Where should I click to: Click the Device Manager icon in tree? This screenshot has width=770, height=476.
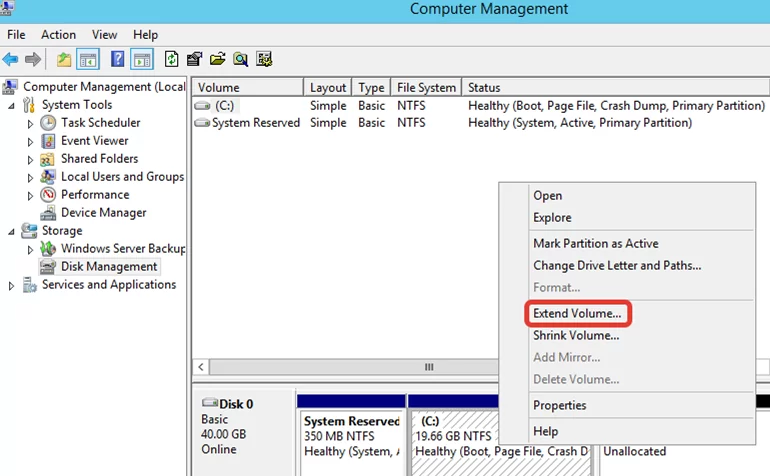[x=48, y=213]
